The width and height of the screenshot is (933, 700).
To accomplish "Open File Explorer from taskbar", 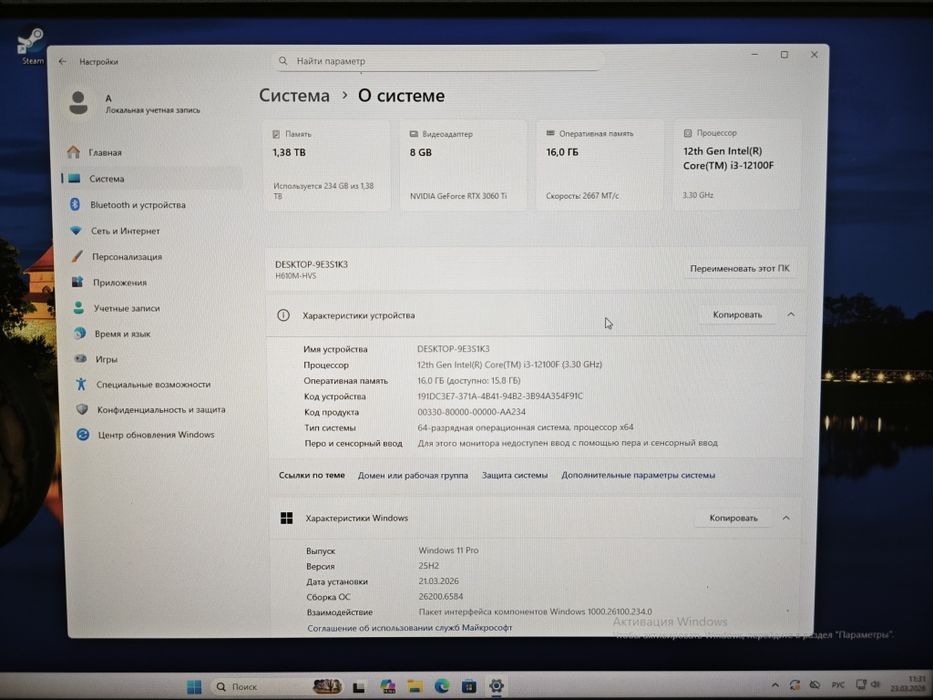I will (415, 686).
